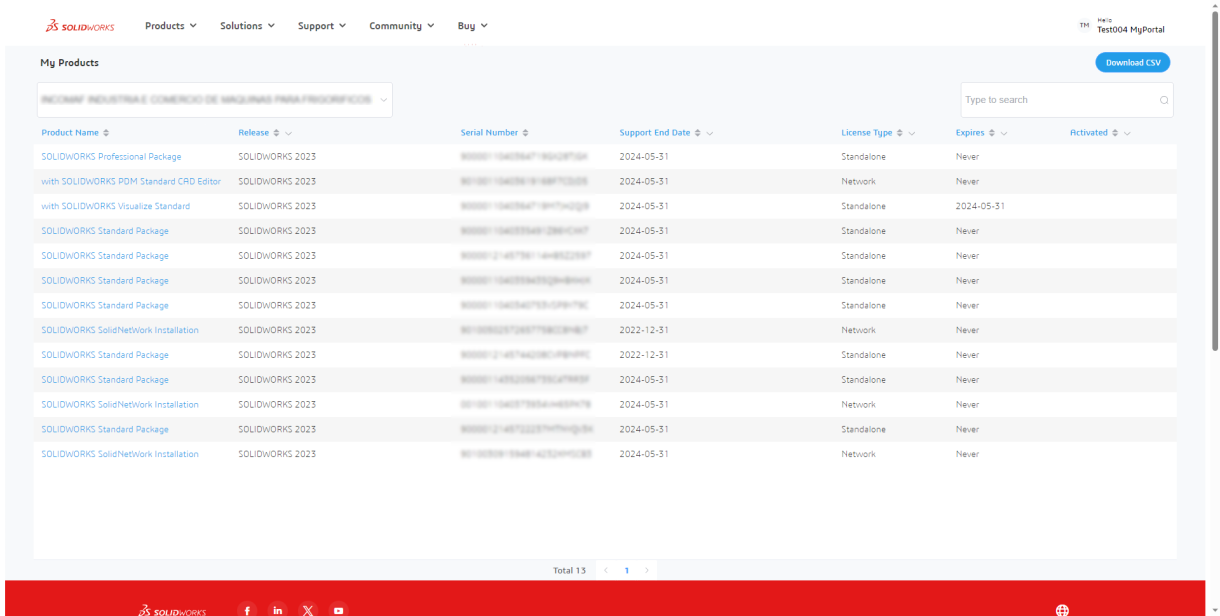The height and width of the screenshot is (616, 1220).
Task: Open the Buy menu
Action: [472, 26]
